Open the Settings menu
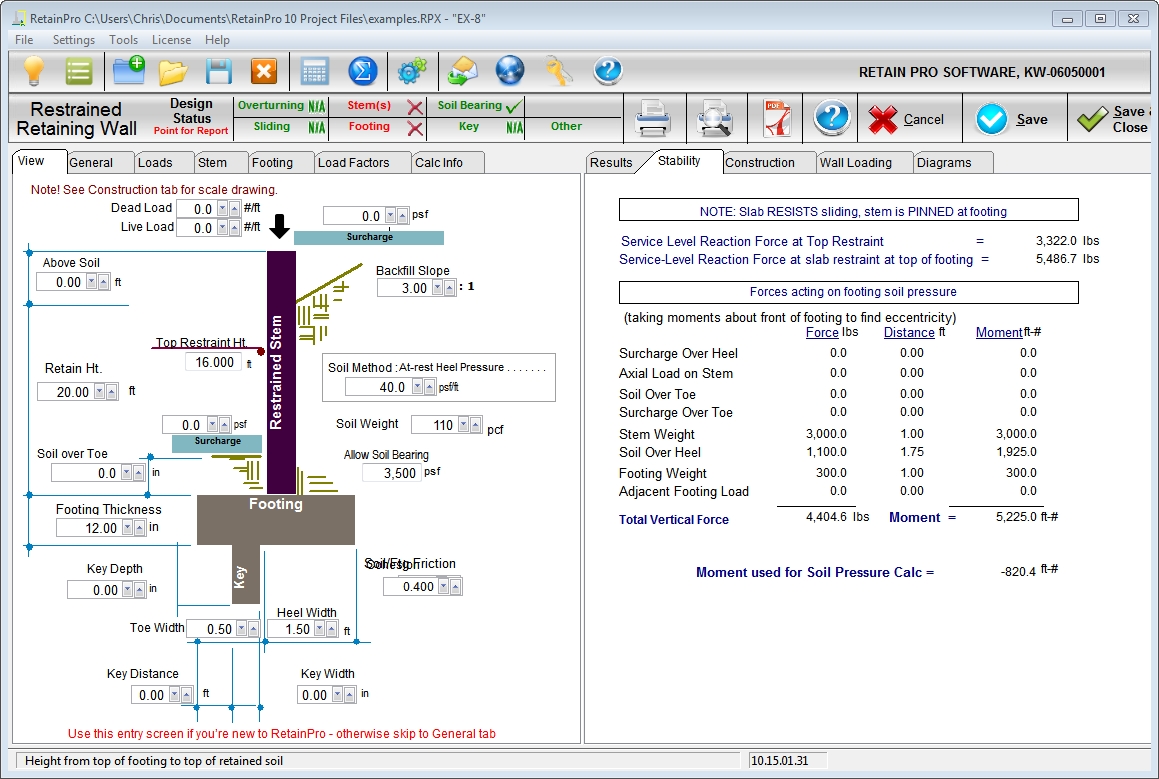Screen dimensions: 1159x779 coord(74,40)
